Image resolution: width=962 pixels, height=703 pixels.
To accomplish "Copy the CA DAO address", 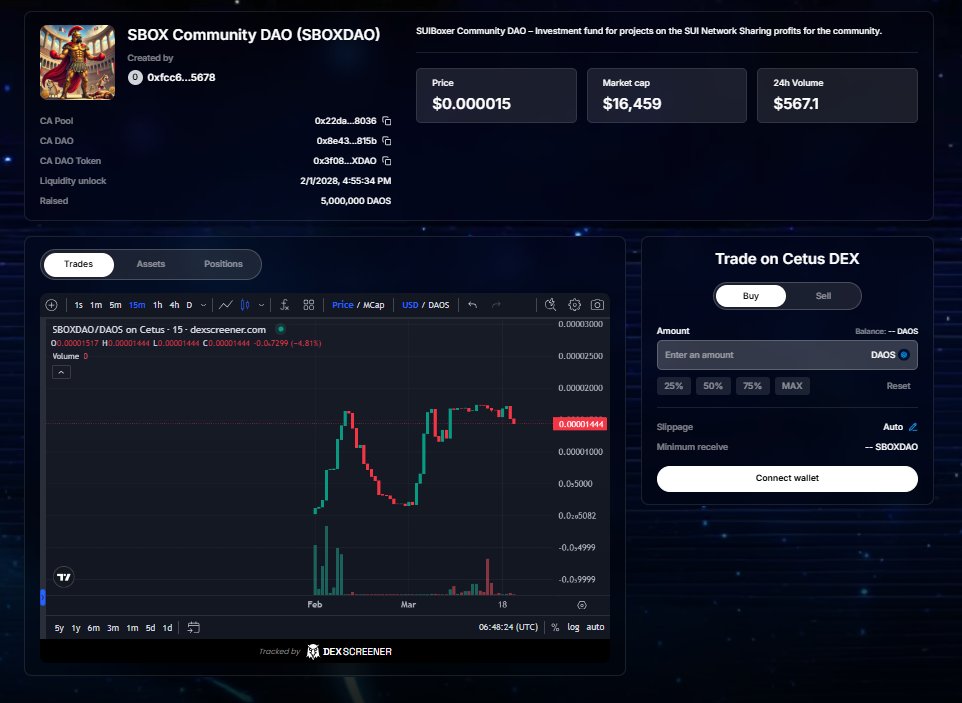I will (x=387, y=140).
